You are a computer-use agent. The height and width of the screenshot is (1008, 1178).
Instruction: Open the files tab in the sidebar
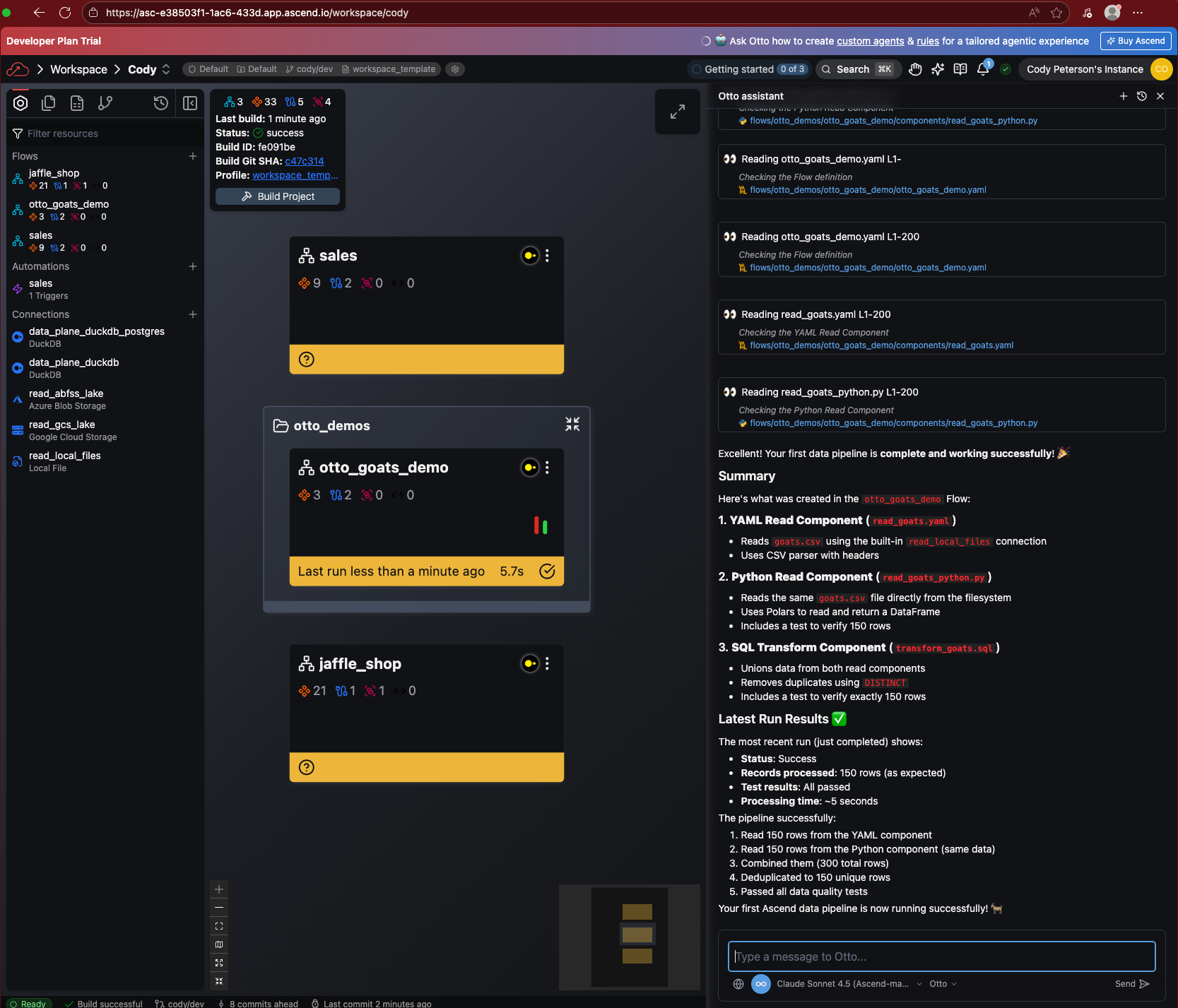(x=49, y=103)
